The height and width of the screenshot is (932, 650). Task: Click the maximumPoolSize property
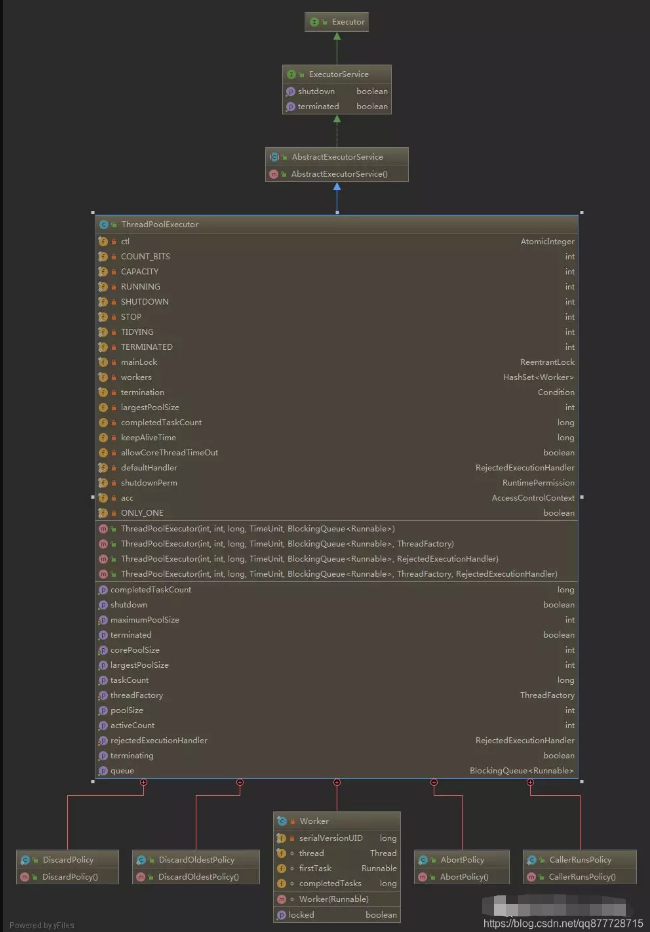(x=144, y=620)
